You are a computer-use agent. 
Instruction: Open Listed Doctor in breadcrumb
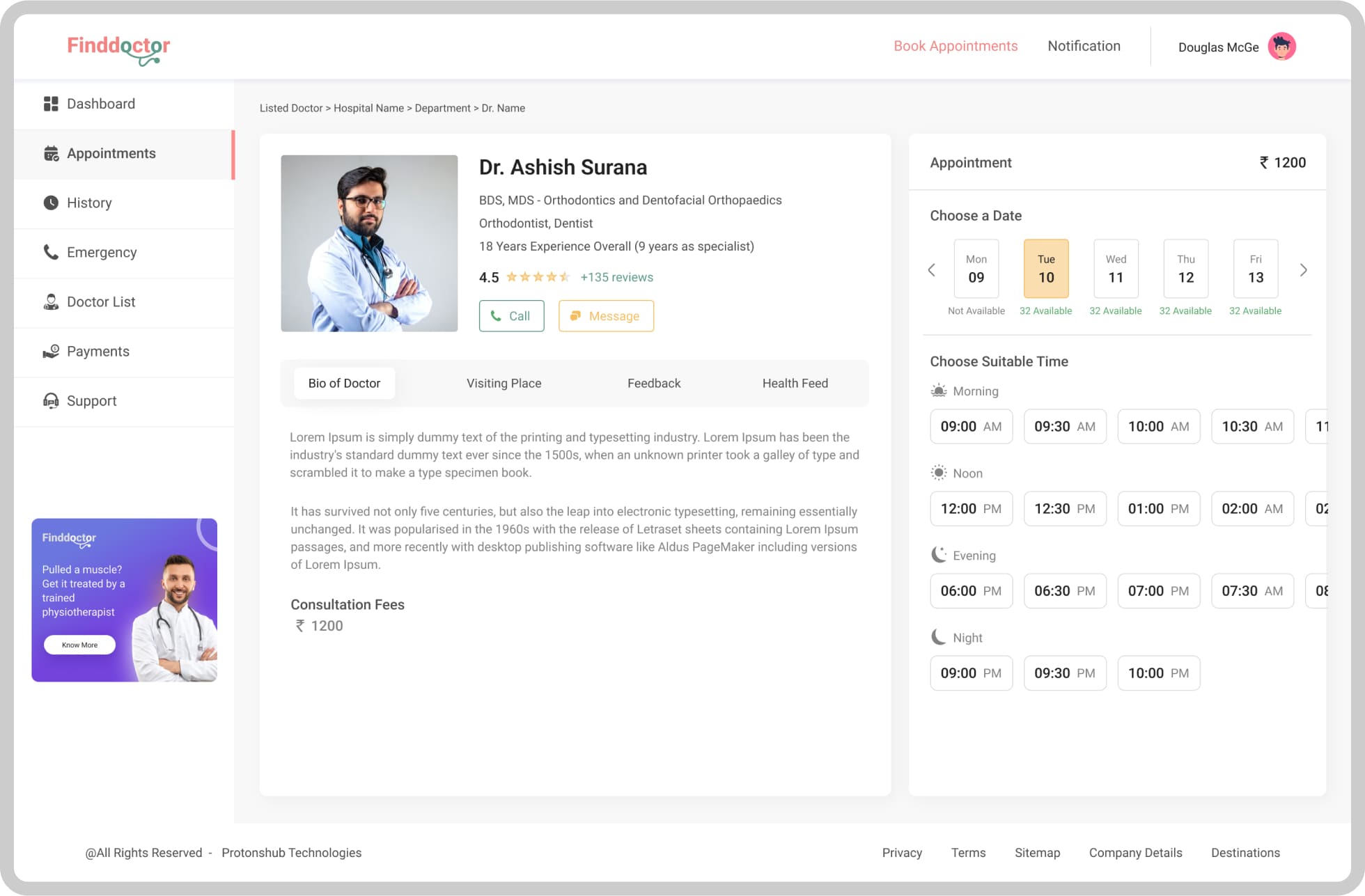click(x=291, y=109)
